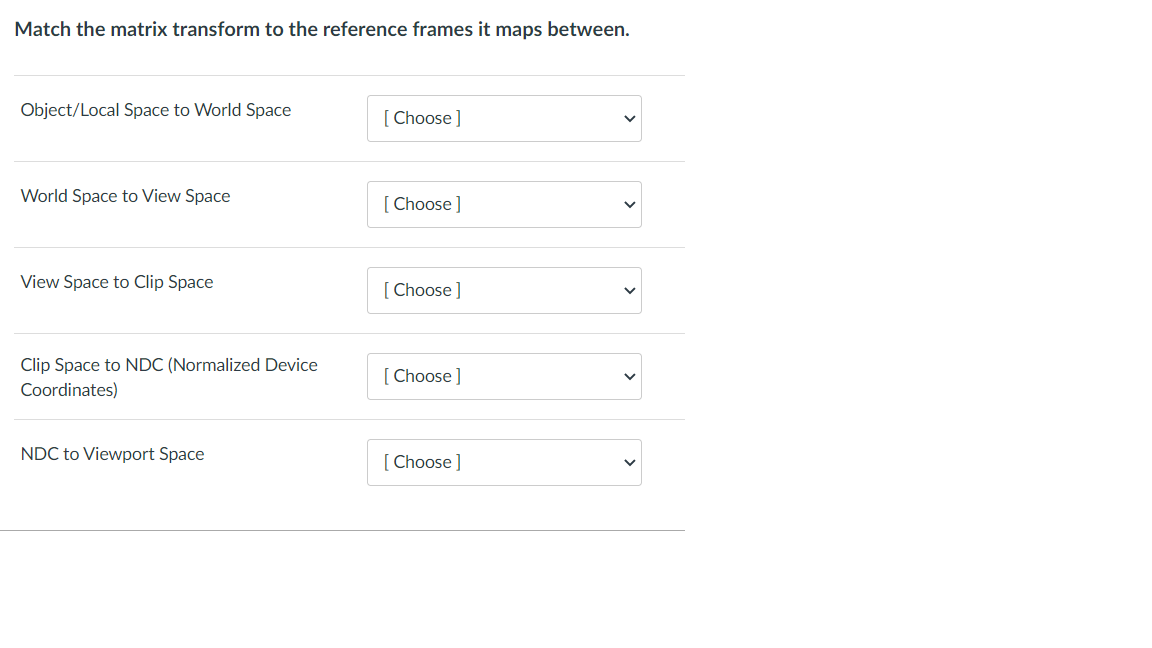Open the dropdown for NDC to Viewport Space
Viewport: 1152px width, 648px height.
point(504,462)
